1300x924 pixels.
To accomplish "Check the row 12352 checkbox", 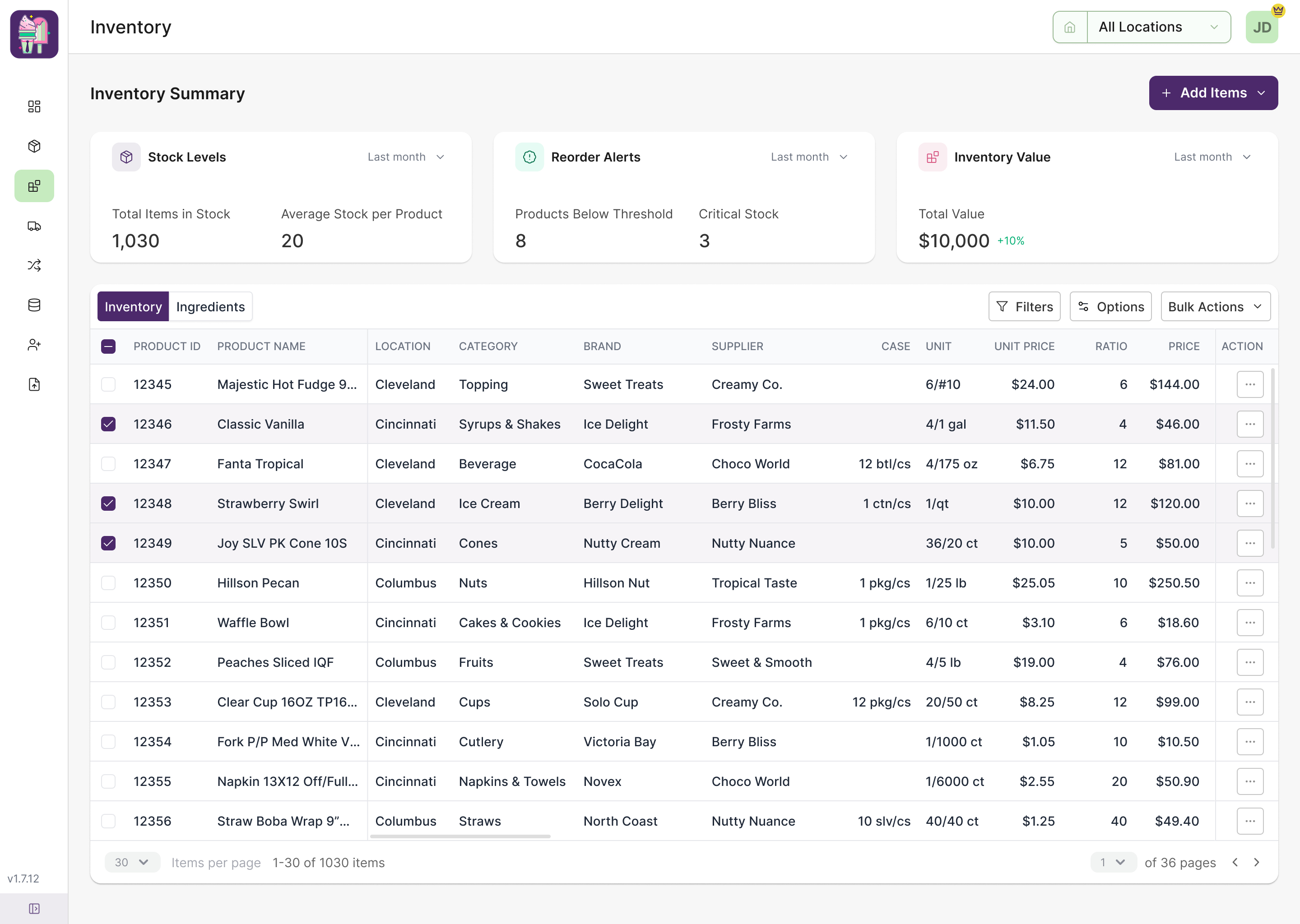I will (108, 662).
